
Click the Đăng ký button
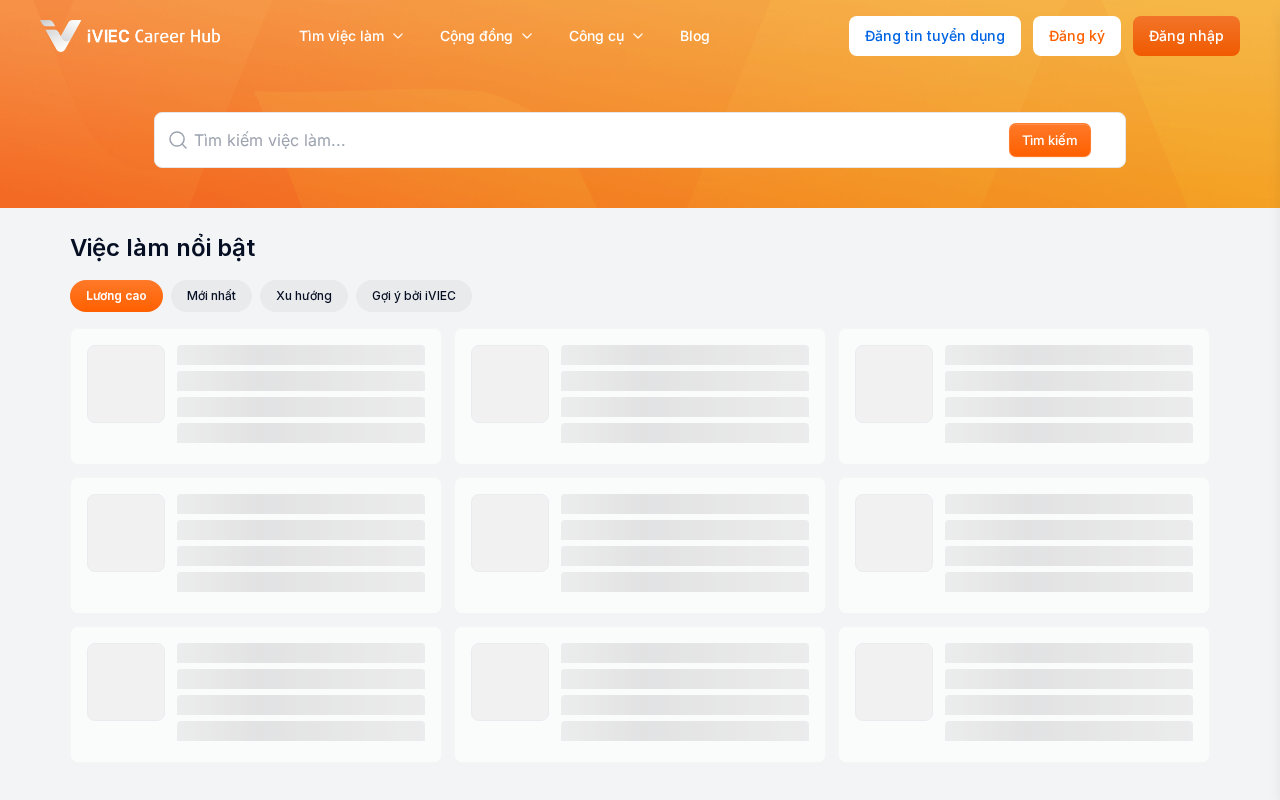1076,36
